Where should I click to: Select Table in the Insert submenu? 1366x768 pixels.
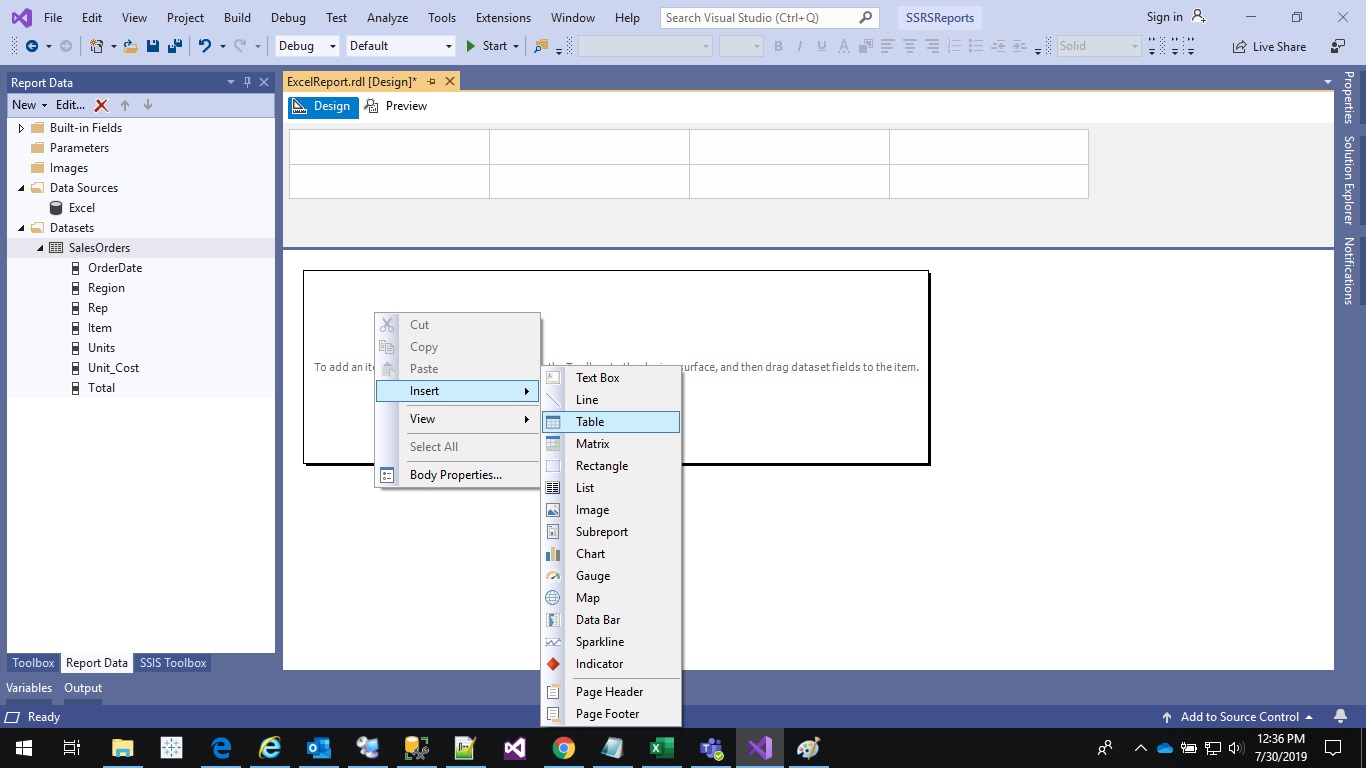611,422
